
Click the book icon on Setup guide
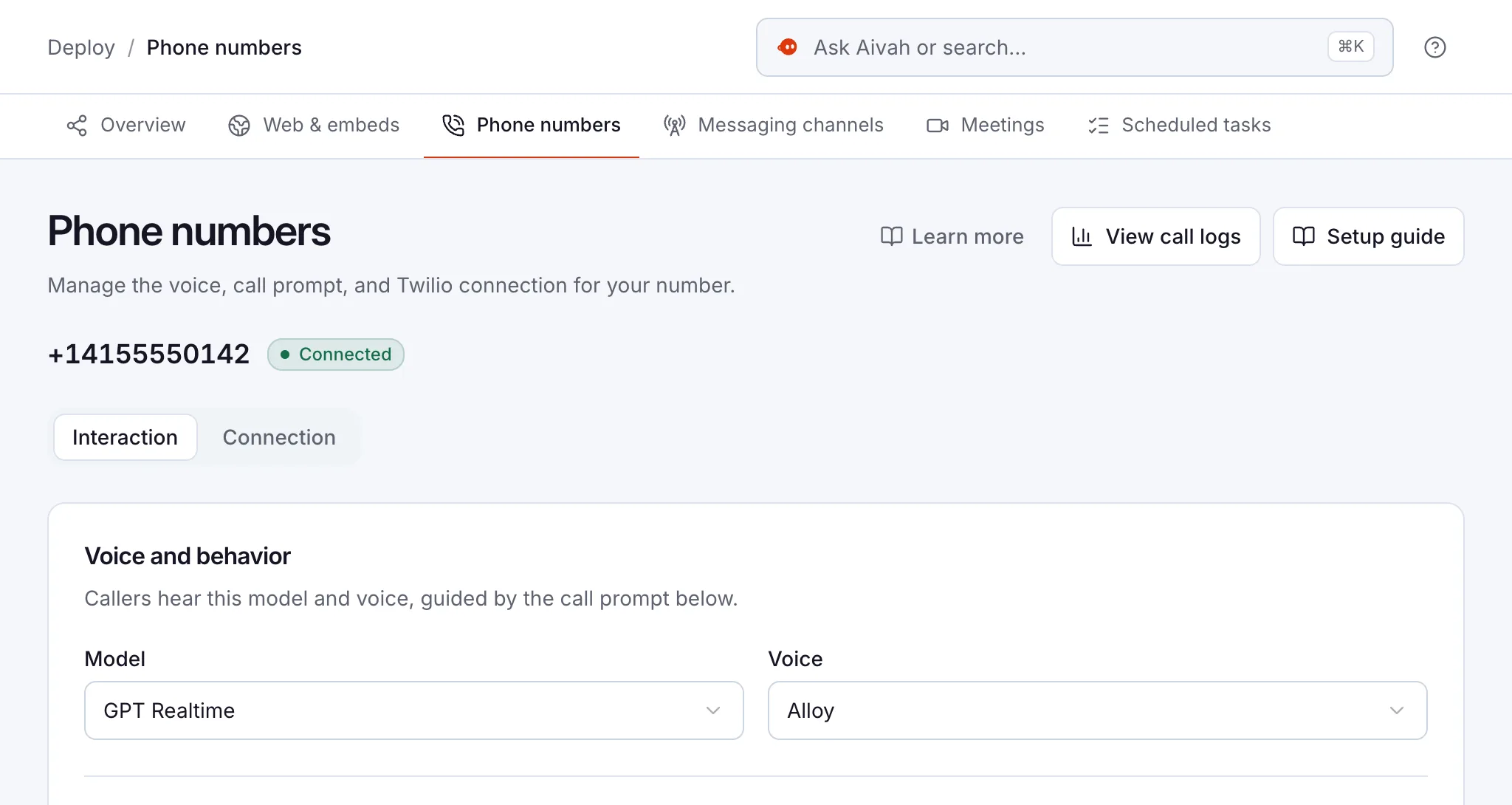(1304, 236)
